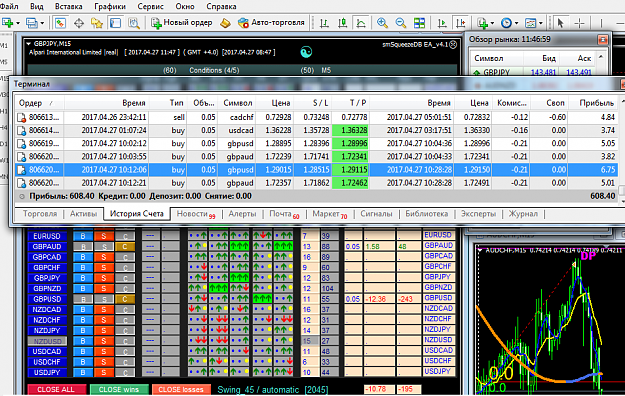This screenshot has width=625, height=396.
Task: Open a new chart from the toolbar
Action: coord(8,23)
